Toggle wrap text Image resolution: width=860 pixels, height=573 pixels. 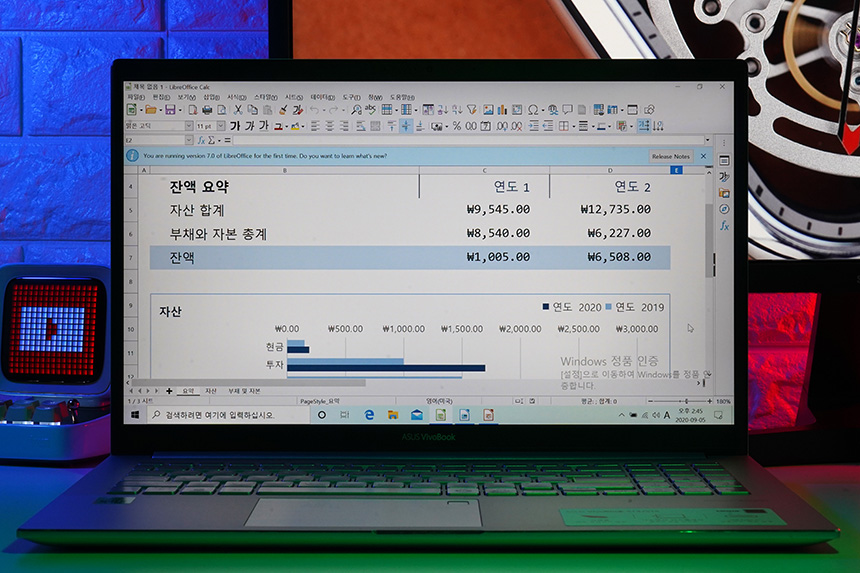360,126
